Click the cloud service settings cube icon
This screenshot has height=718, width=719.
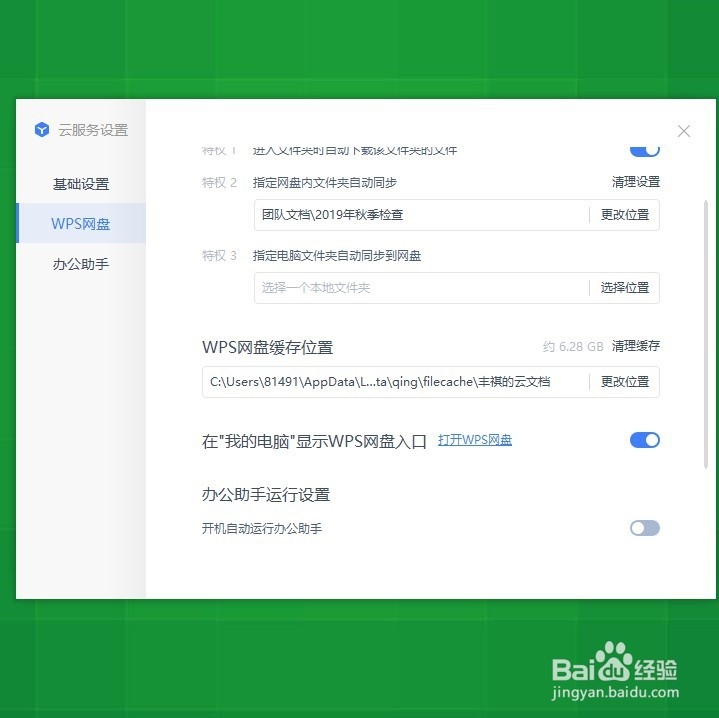42,130
